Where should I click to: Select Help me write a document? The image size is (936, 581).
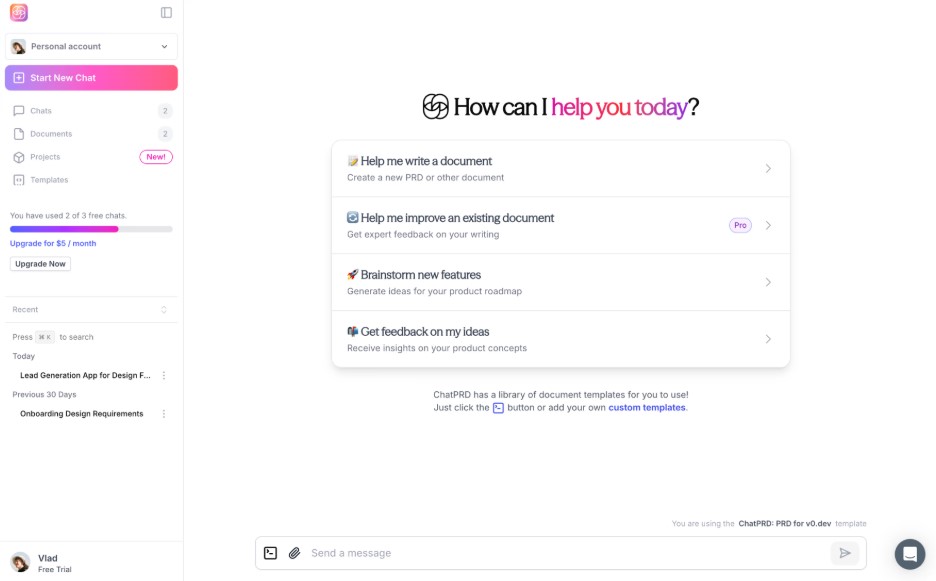point(560,168)
